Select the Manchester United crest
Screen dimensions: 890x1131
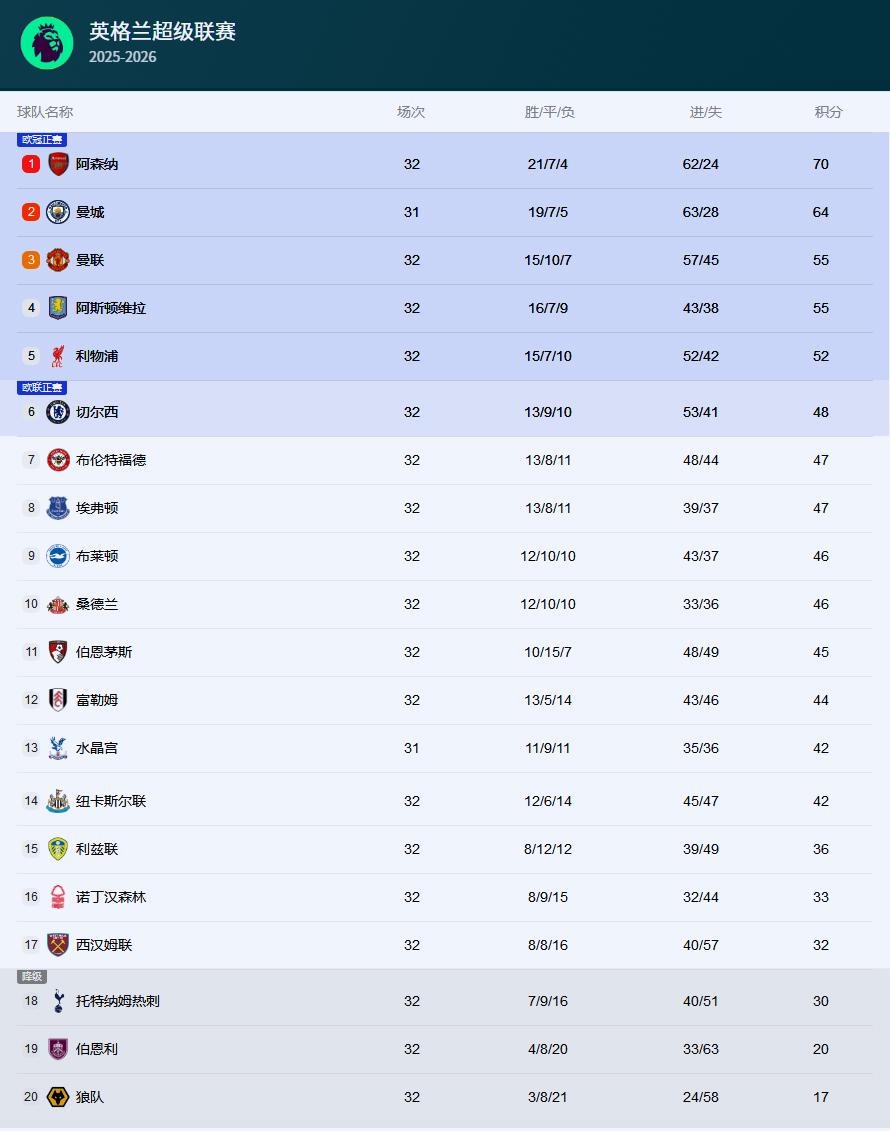click(58, 260)
